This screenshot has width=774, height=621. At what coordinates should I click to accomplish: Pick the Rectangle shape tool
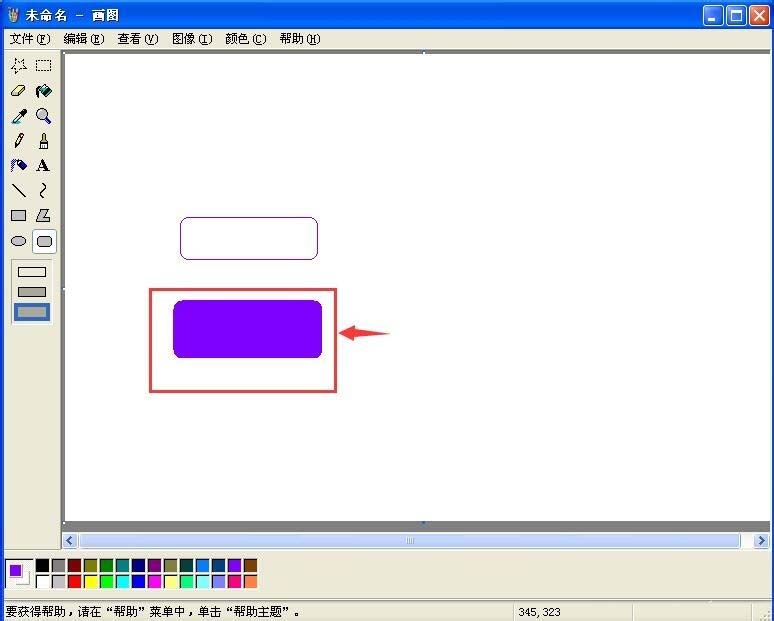tap(19, 215)
